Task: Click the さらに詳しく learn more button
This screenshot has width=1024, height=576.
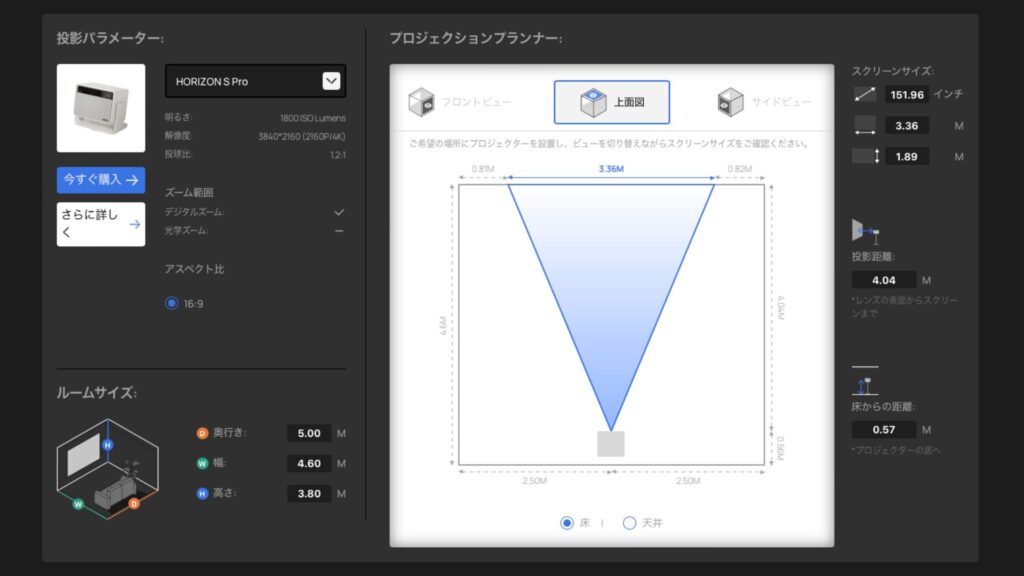Action: (x=101, y=224)
